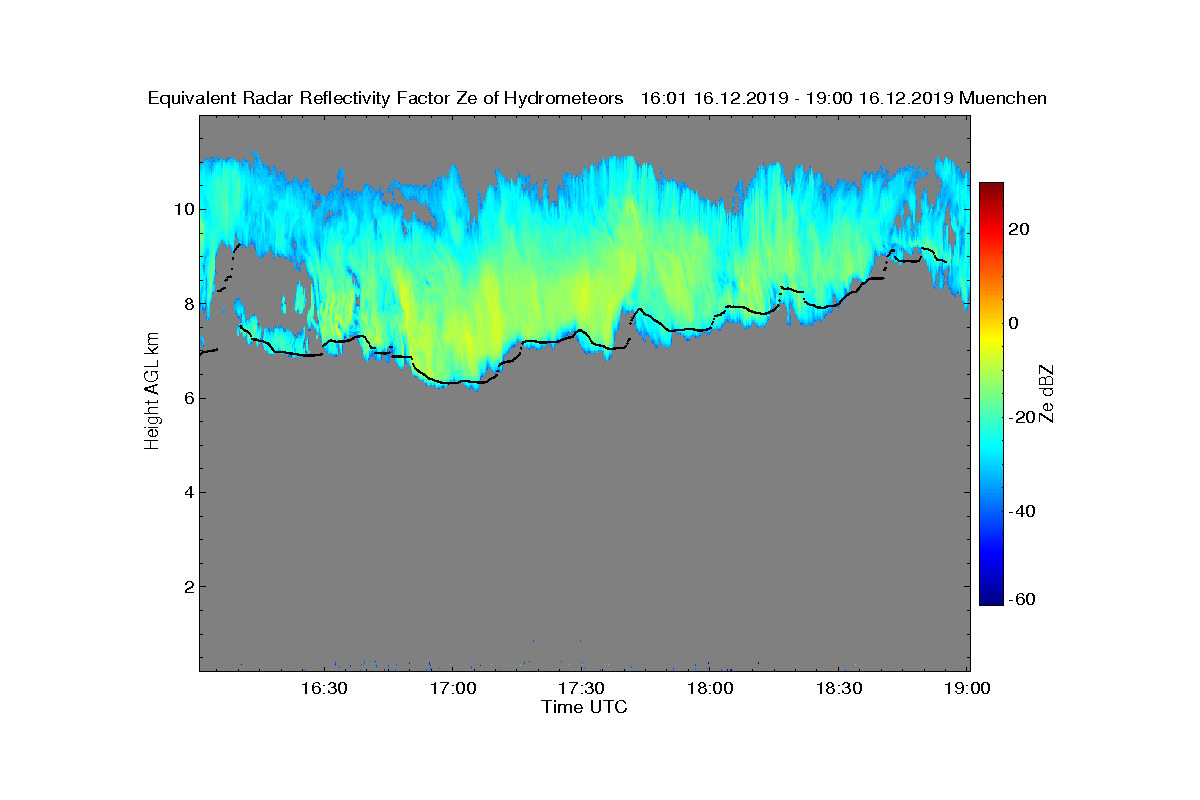
Task: Click the Ze reflectivity color bar
Action: coord(991,394)
